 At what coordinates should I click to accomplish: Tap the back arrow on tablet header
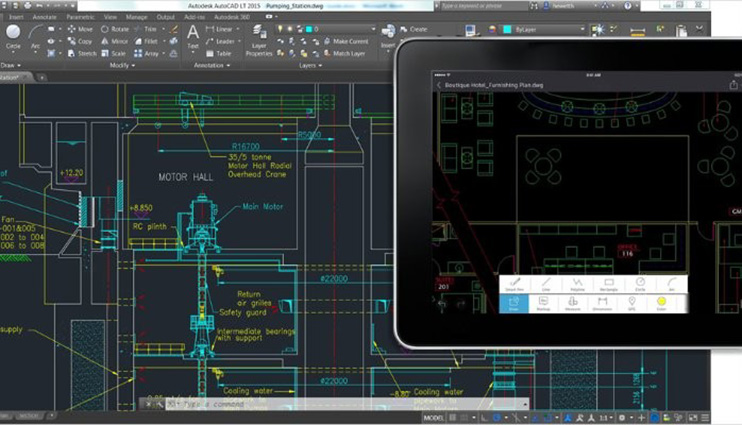point(439,85)
